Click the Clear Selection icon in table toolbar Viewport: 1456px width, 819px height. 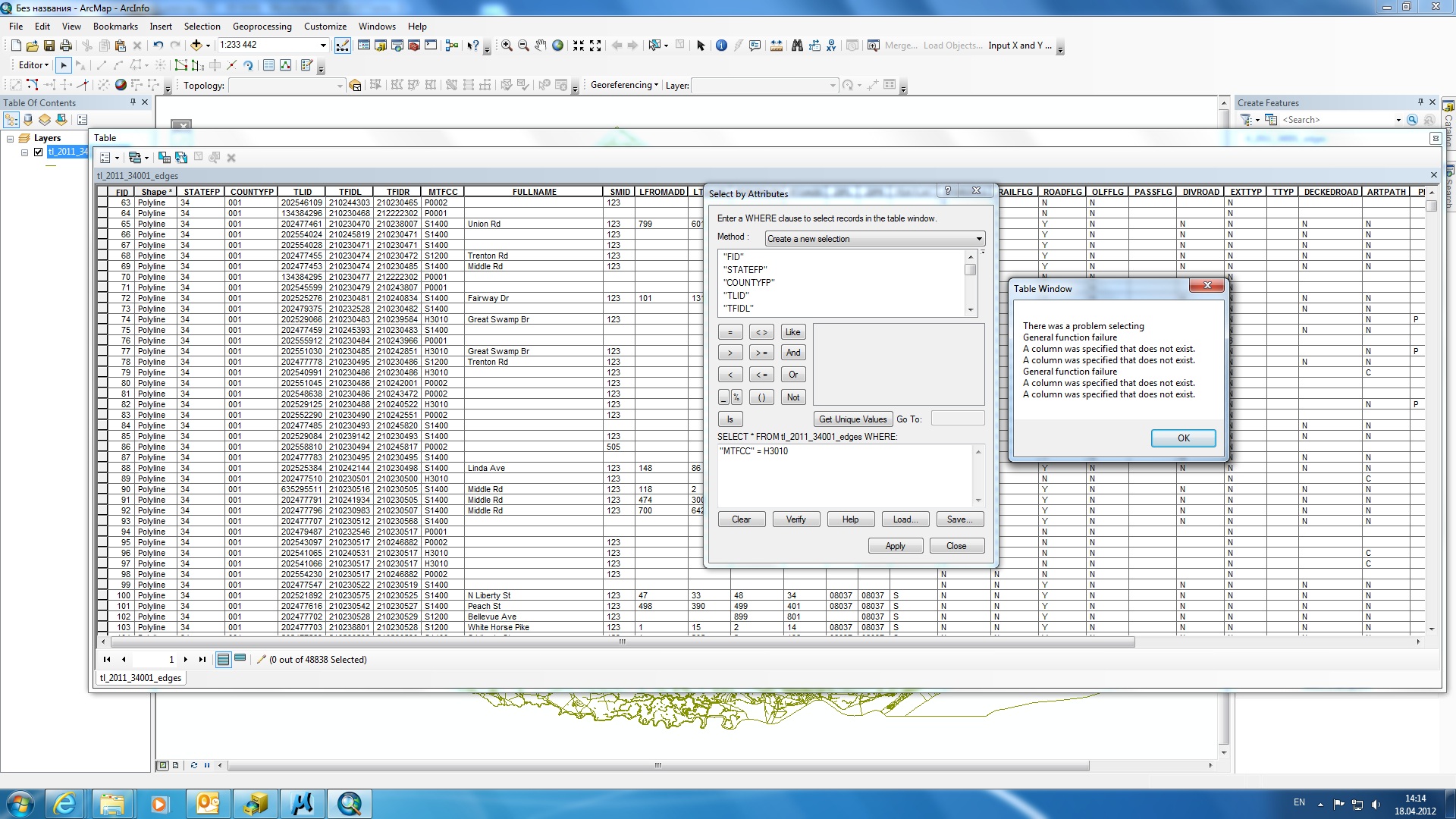(197, 158)
